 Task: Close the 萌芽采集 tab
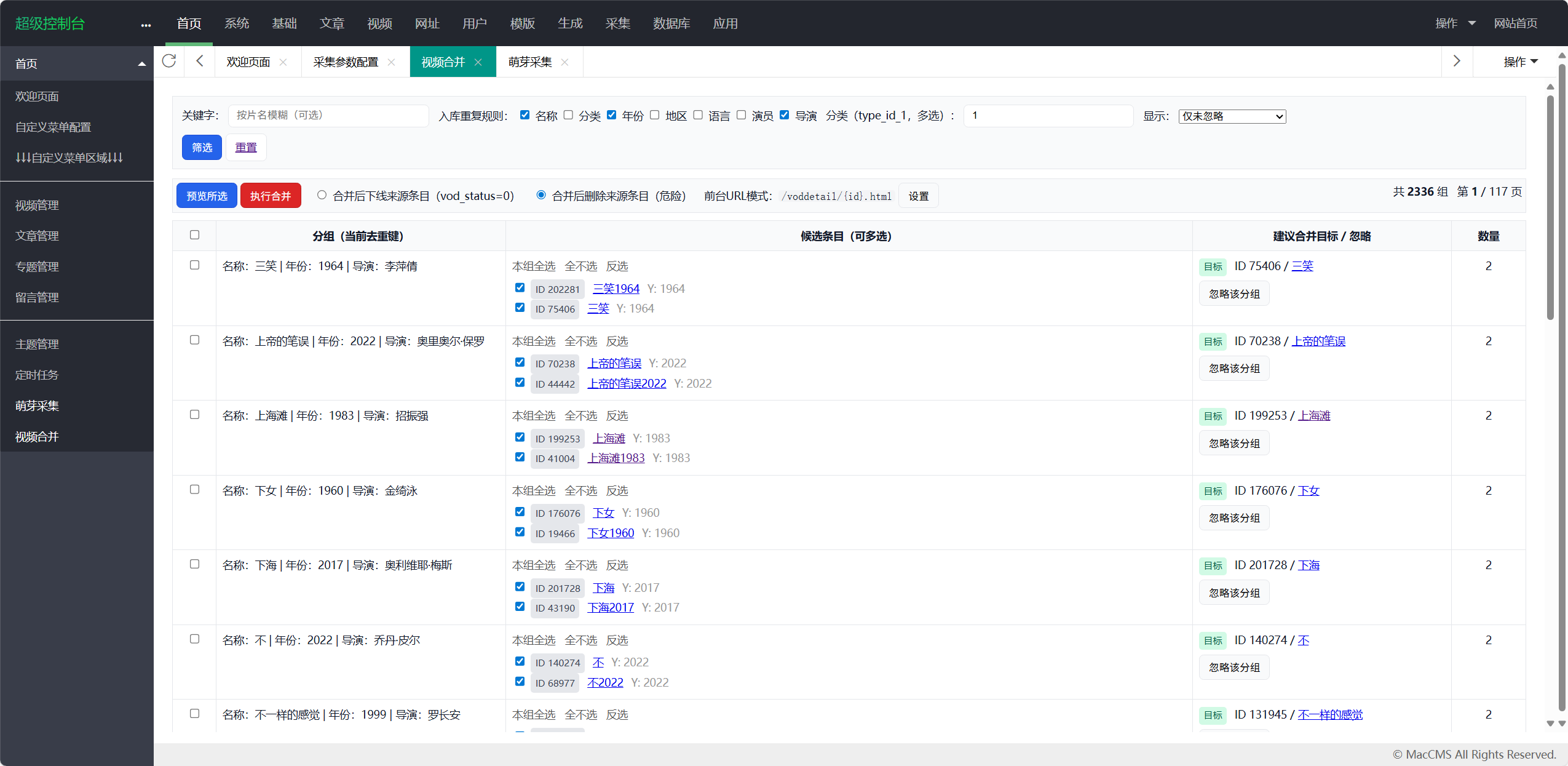pos(564,62)
